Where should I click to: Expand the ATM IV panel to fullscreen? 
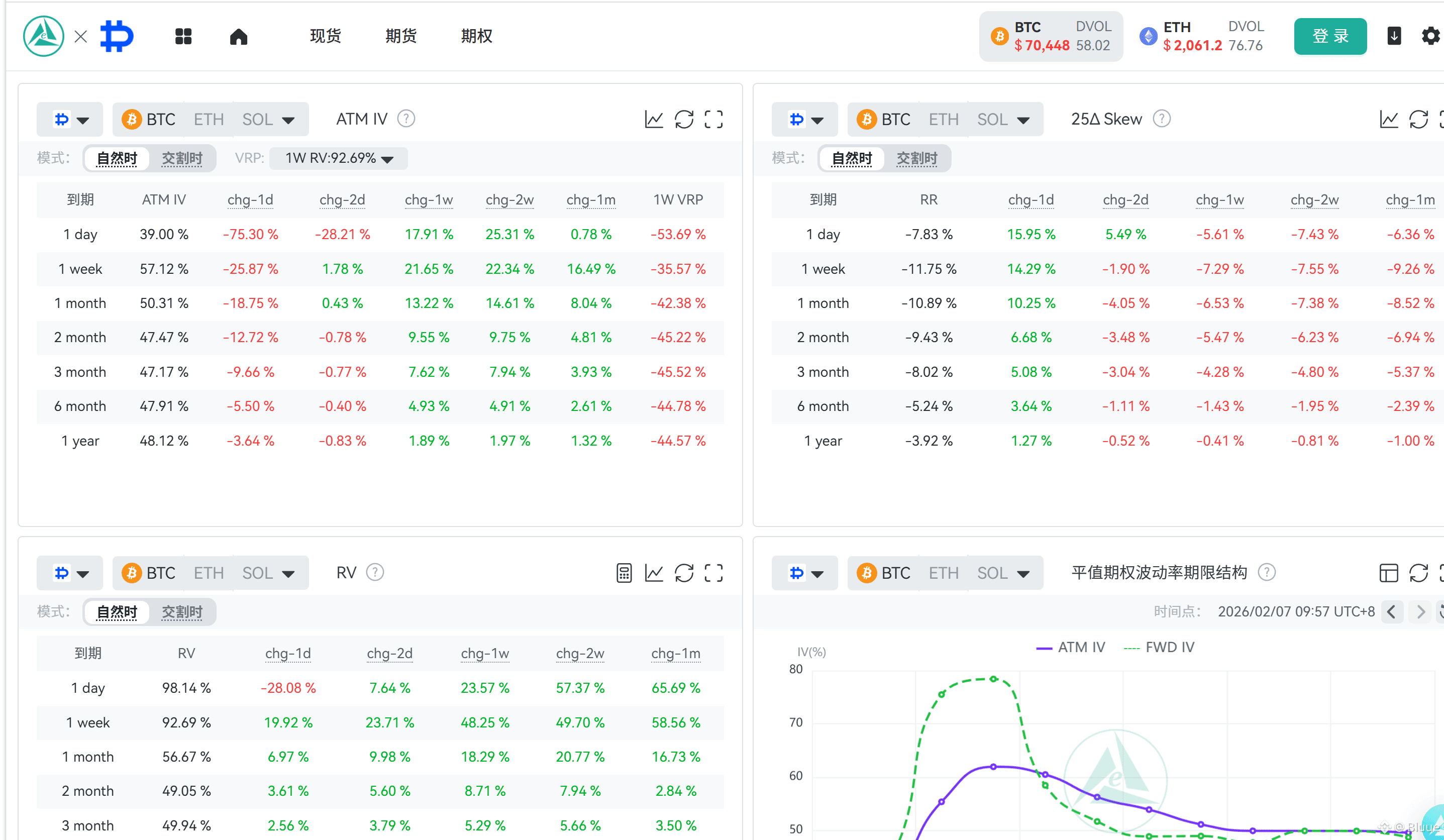(x=713, y=119)
